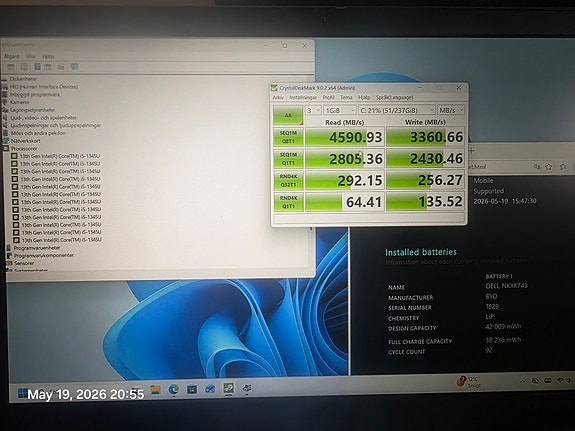Open the MB/s unit dropdown
The image size is (575, 431).
[x=451, y=110]
